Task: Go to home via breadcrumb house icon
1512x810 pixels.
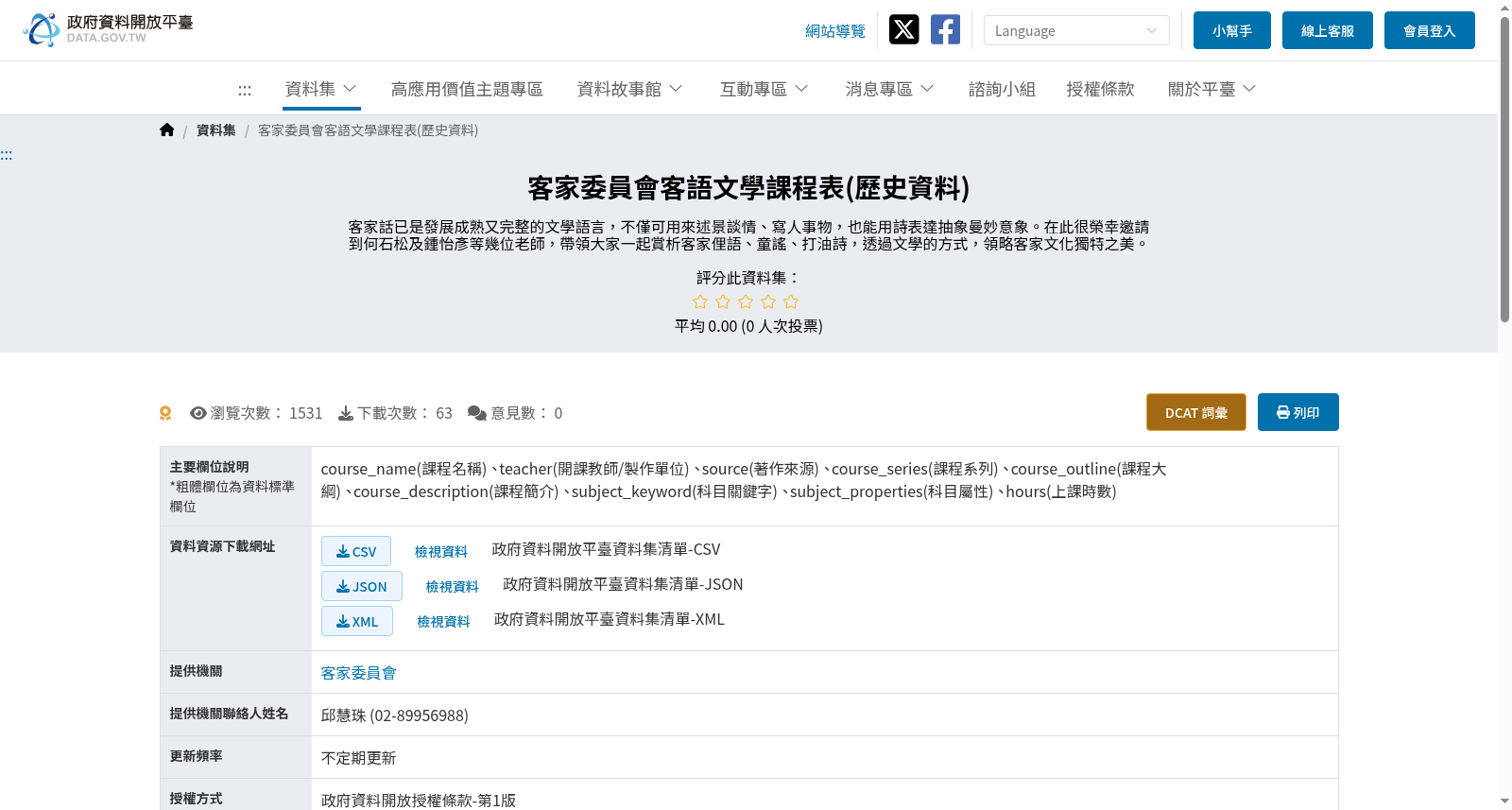Action: click(167, 129)
